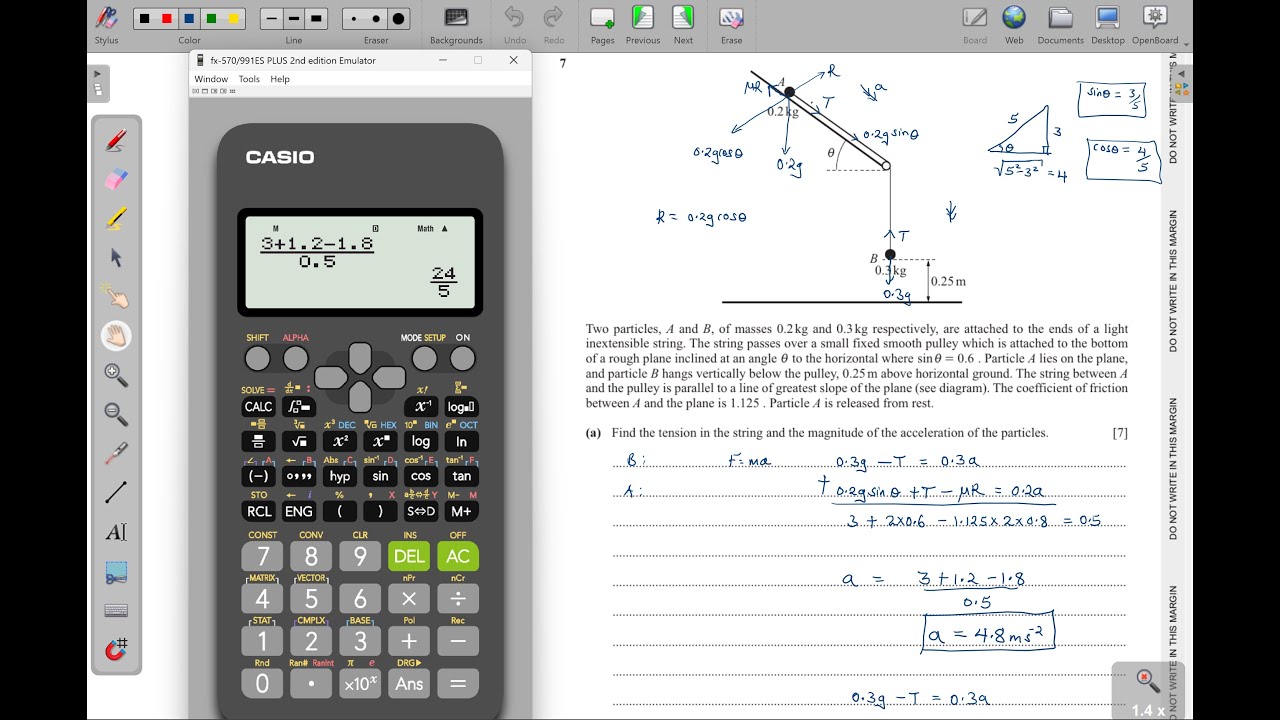
Task: Erase the whole page
Action: 731,18
